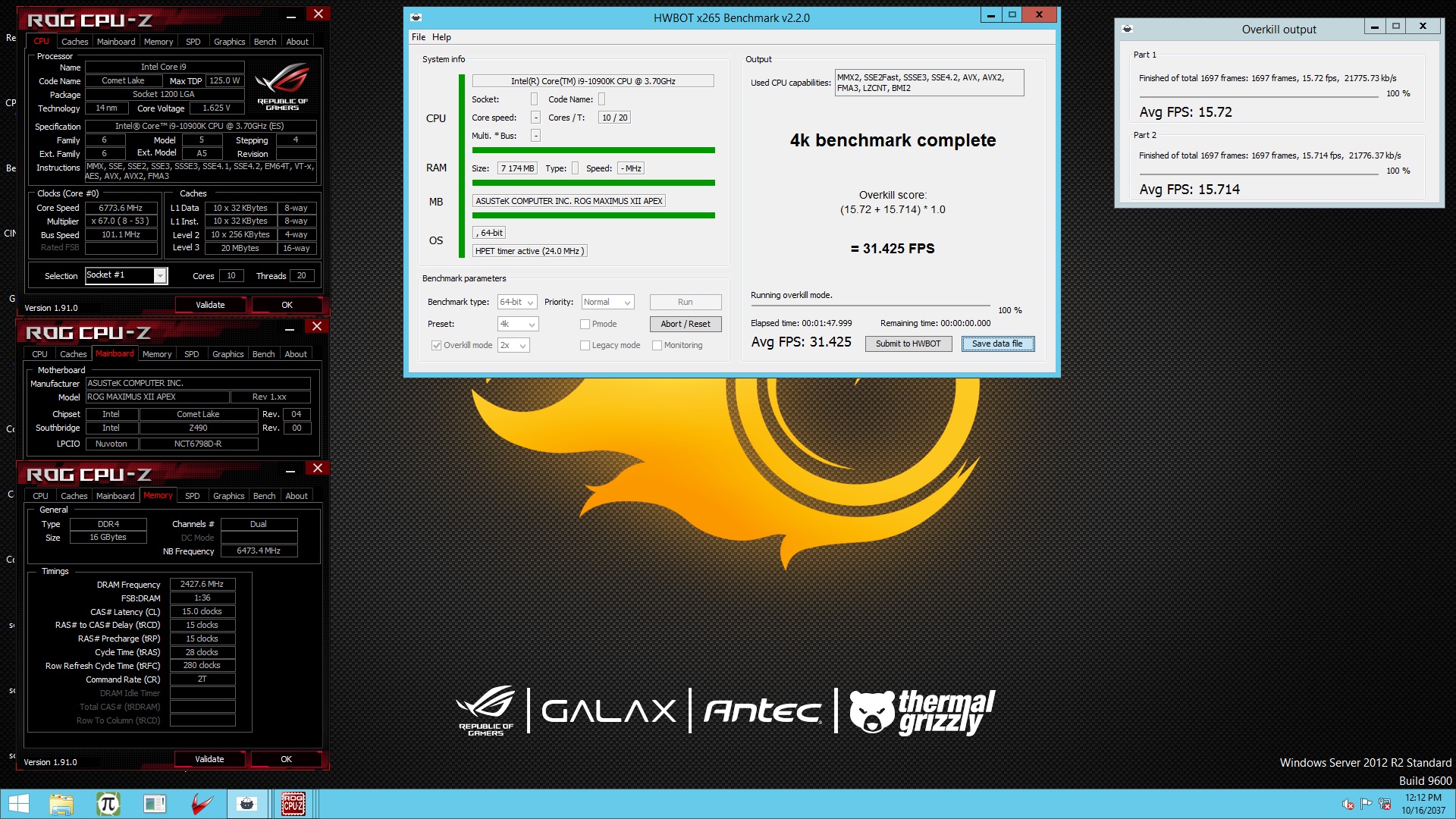Open the Benchmark type 64-bit dropdown
The width and height of the screenshot is (1456, 819).
pyautogui.click(x=517, y=302)
